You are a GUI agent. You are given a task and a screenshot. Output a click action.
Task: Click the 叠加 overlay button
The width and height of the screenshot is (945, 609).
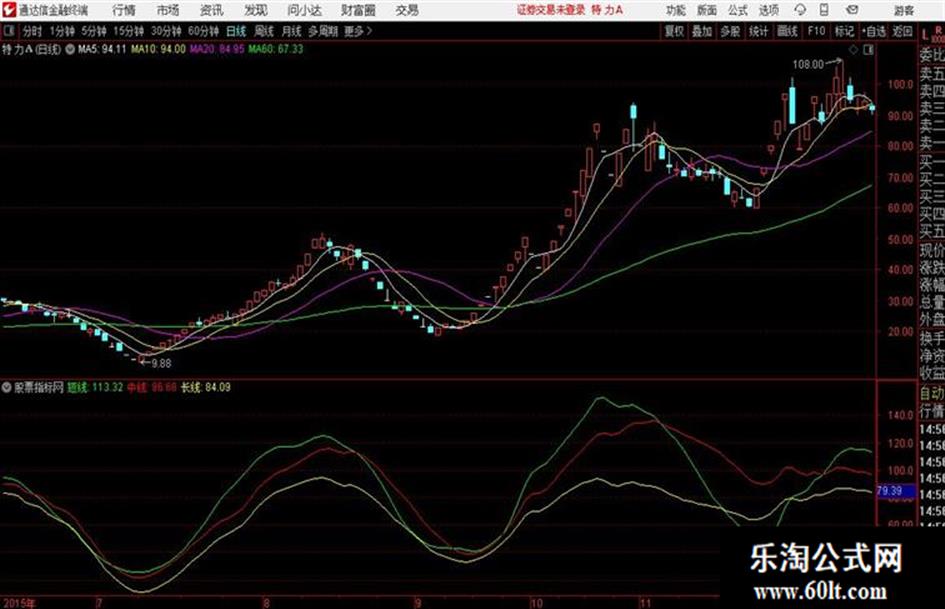tap(702, 31)
